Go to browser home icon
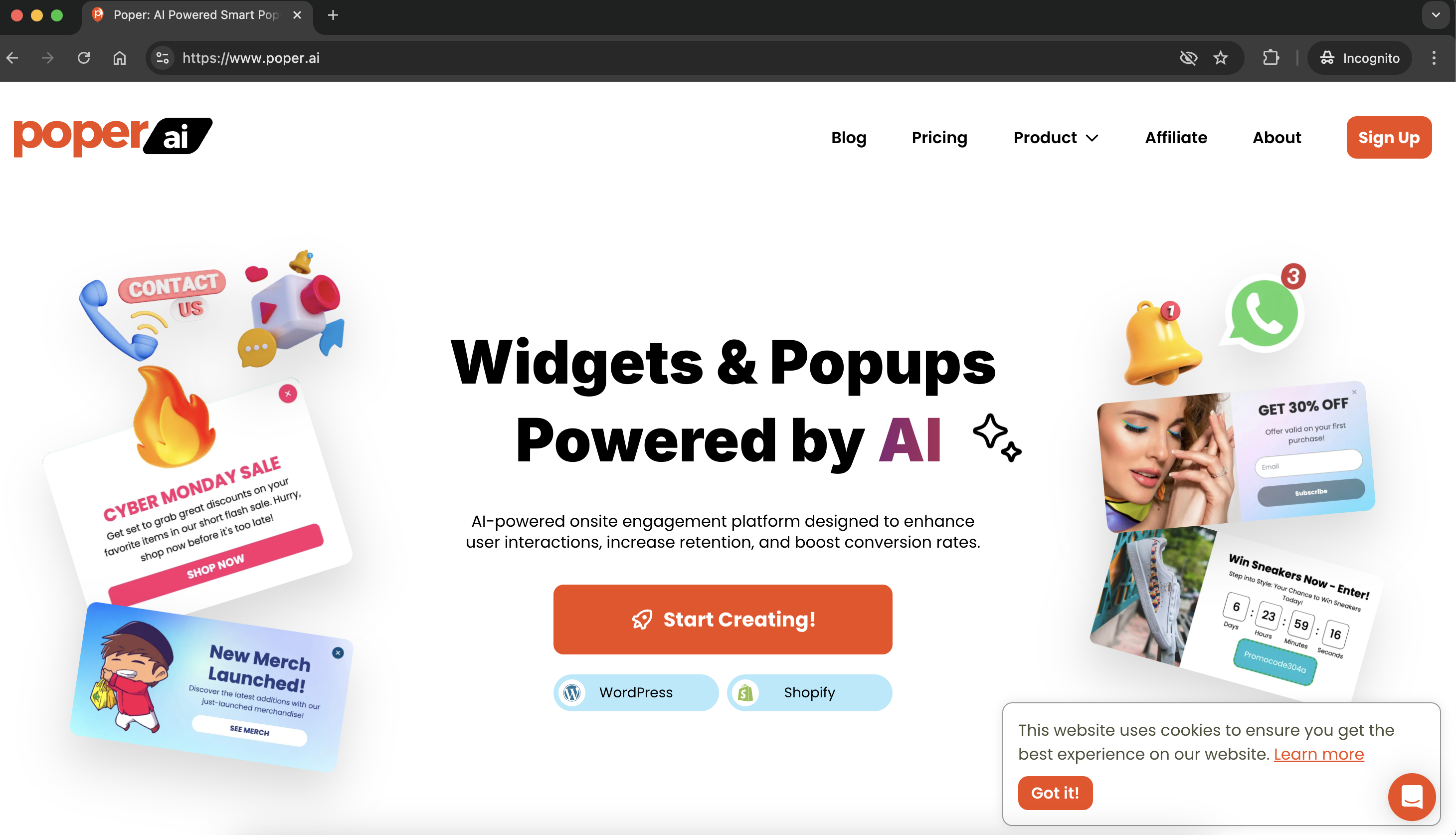Image resolution: width=1456 pixels, height=835 pixels. [x=119, y=58]
